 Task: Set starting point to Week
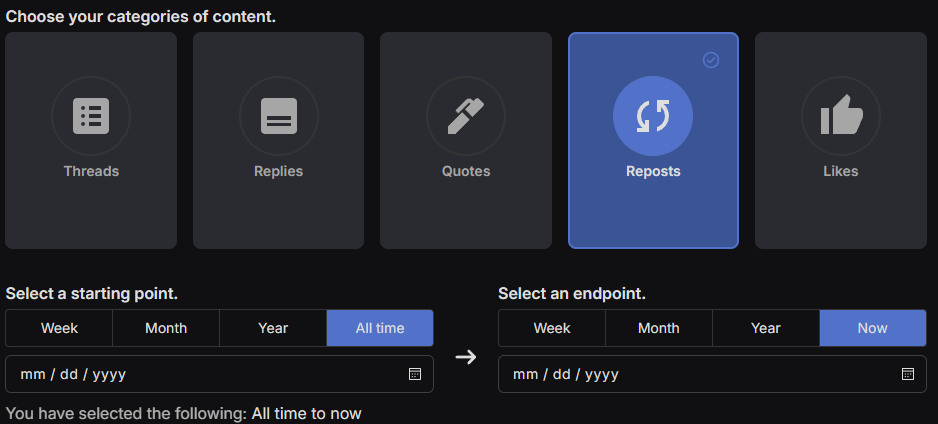point(59,328)
